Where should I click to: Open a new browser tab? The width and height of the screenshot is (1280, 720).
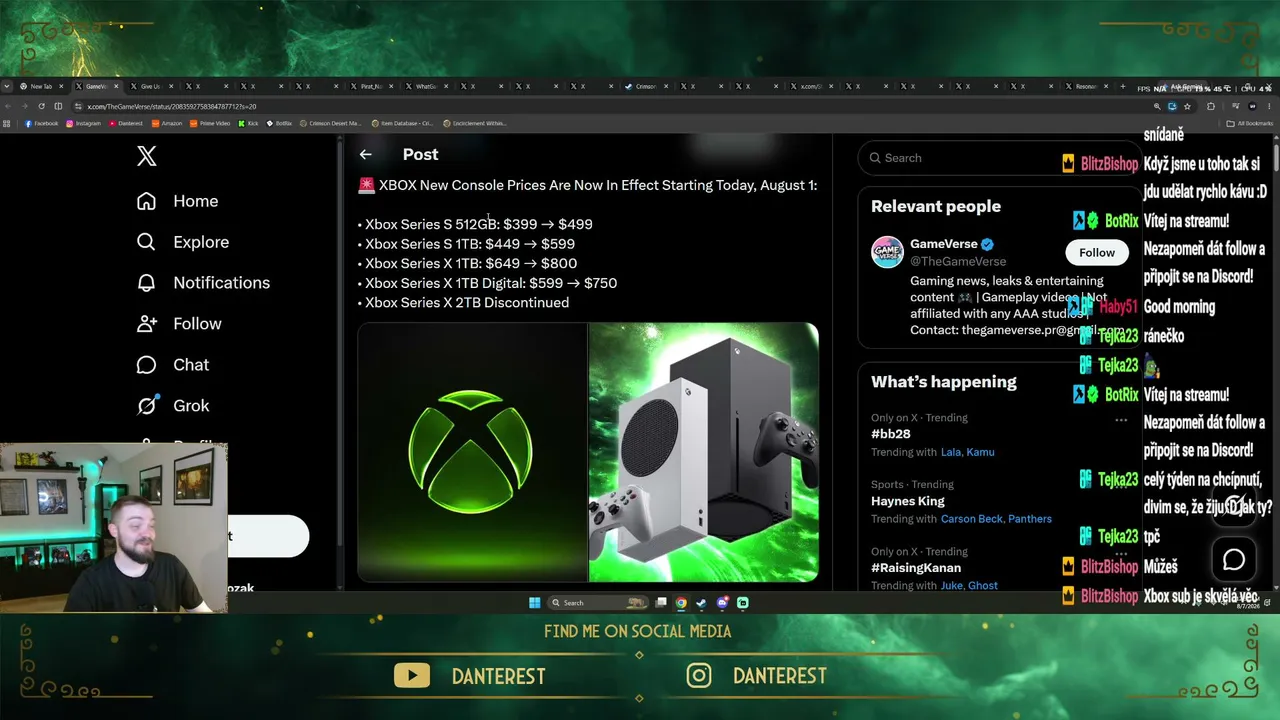coord(1123,87)
